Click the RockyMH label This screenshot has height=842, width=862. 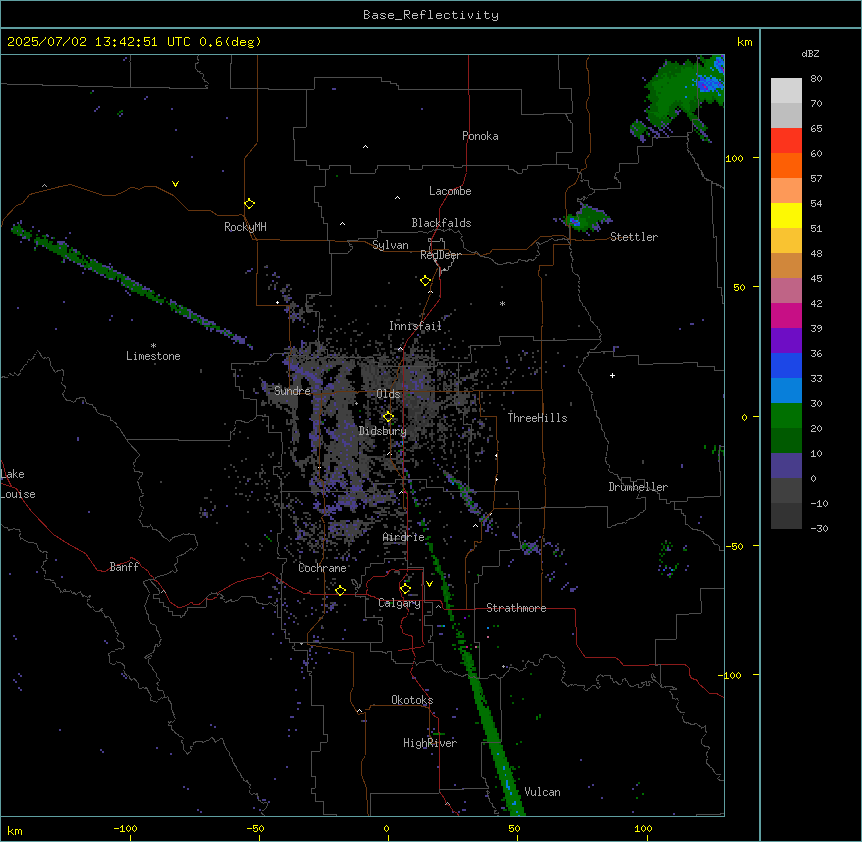click(245, 227)
